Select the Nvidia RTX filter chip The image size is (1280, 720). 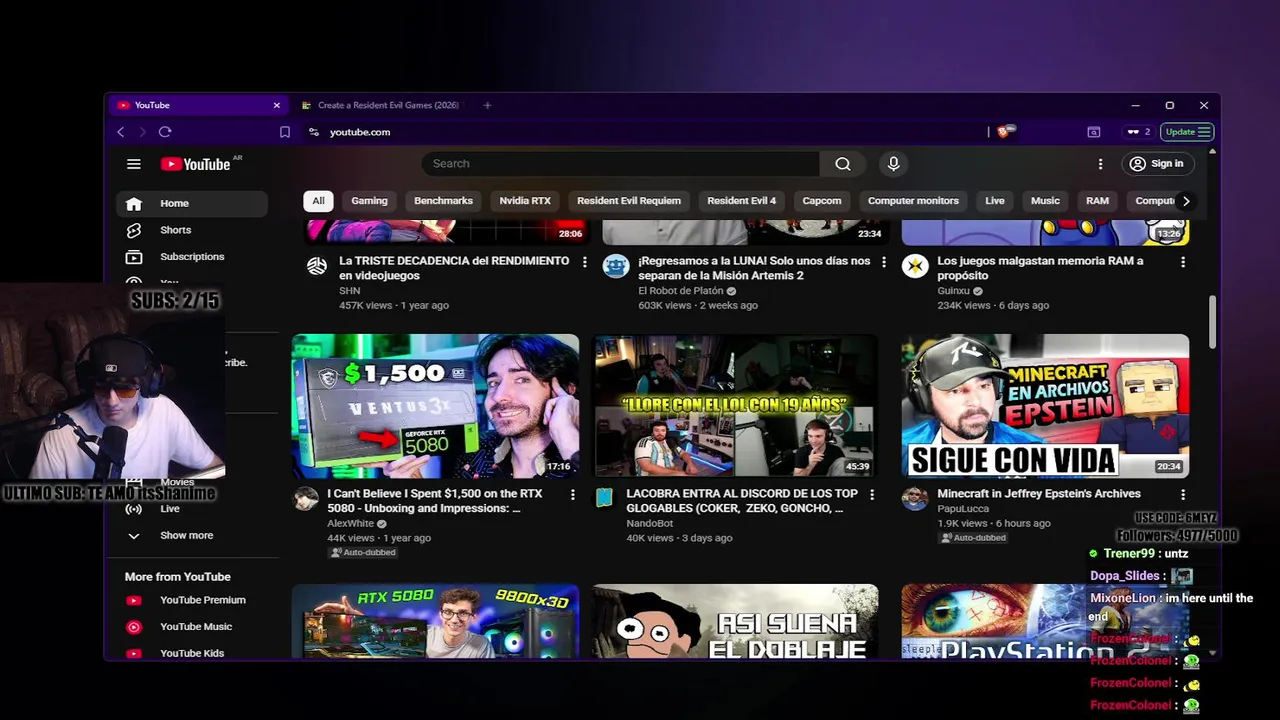525,201
